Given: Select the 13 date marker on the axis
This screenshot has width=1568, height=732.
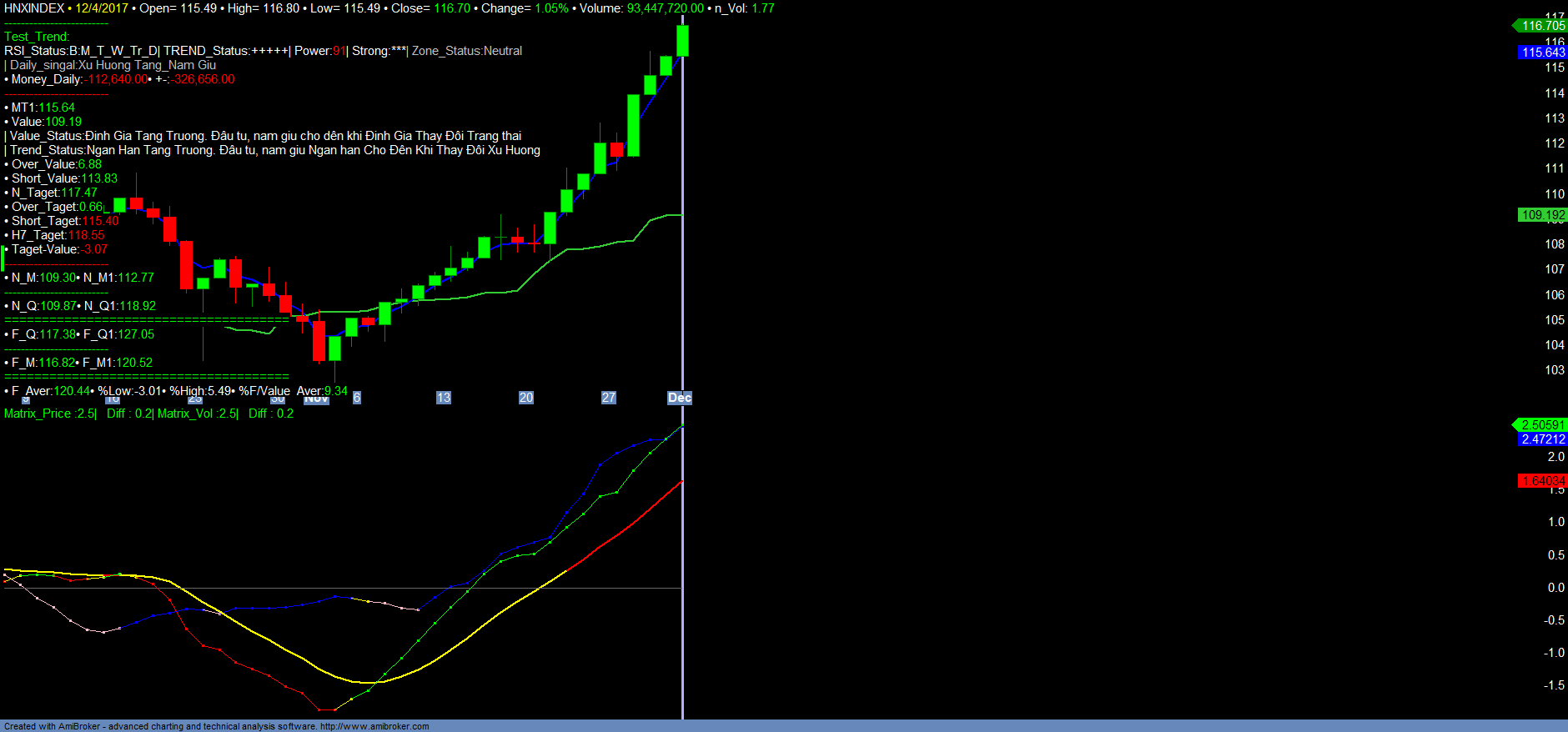Looking at the screenshot, I should pos(444,398).
